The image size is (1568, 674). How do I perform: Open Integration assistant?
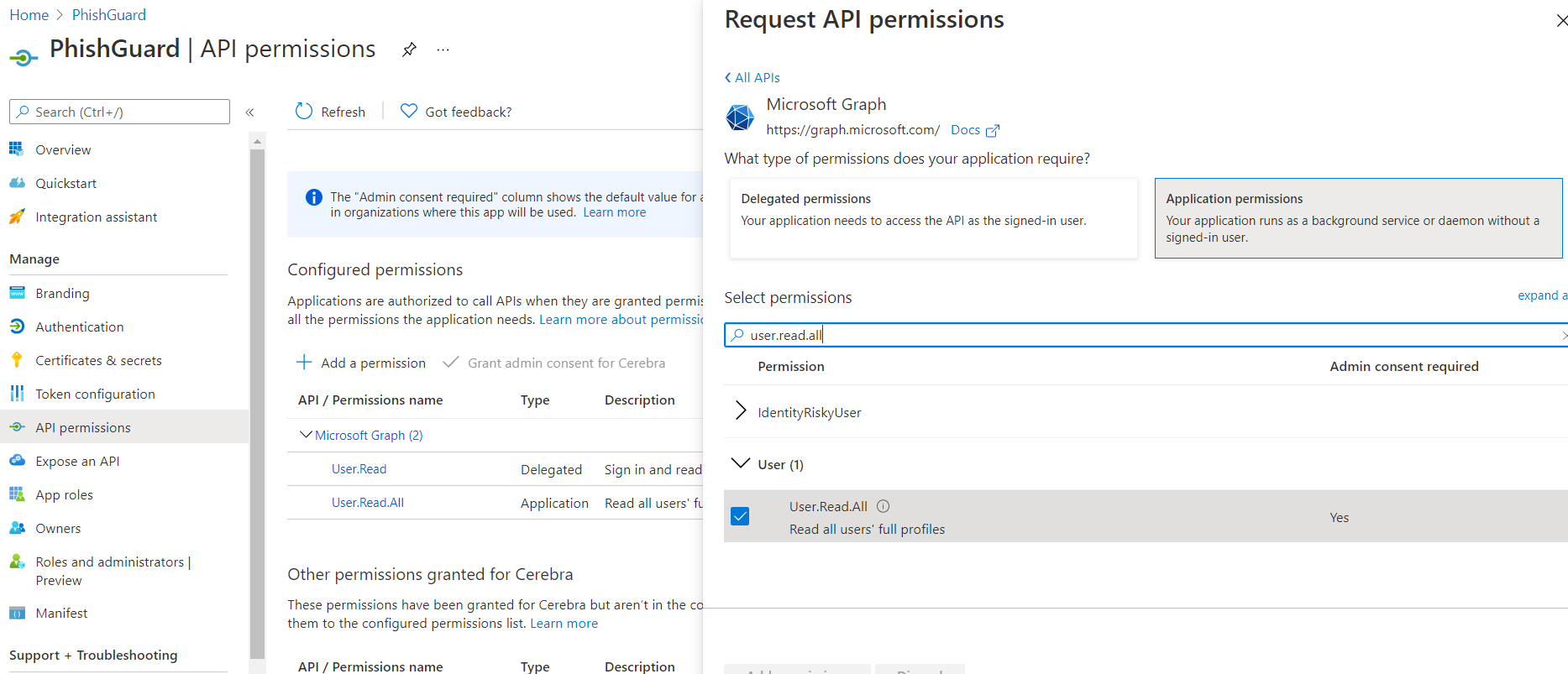click(96, 217)
